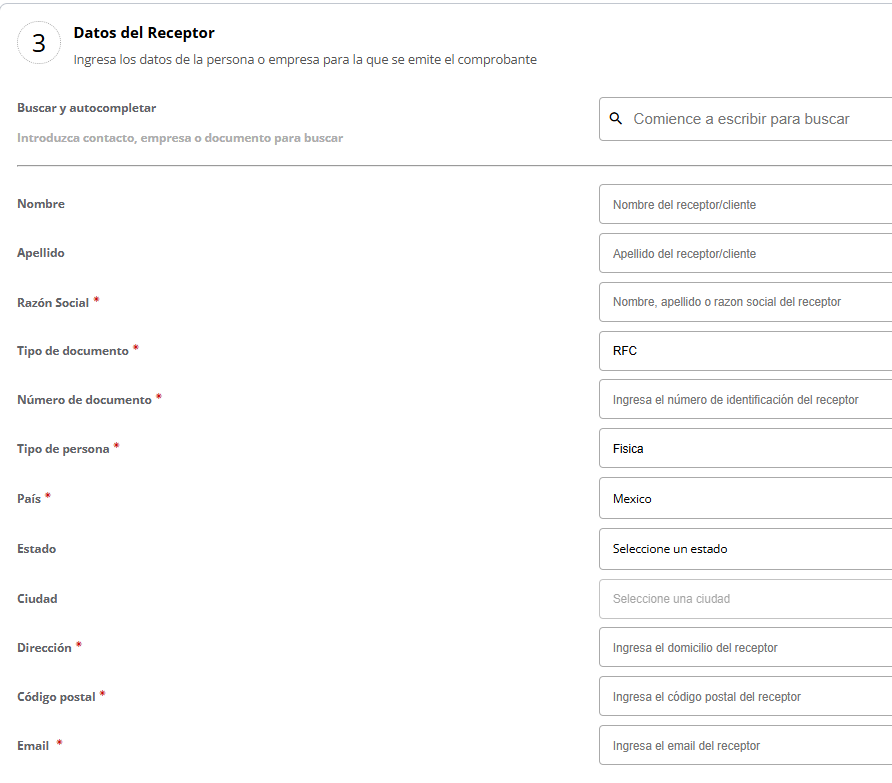
Task: Click the 'Código postal' field label
Action: pyautogui.click(x=56, y=697)
